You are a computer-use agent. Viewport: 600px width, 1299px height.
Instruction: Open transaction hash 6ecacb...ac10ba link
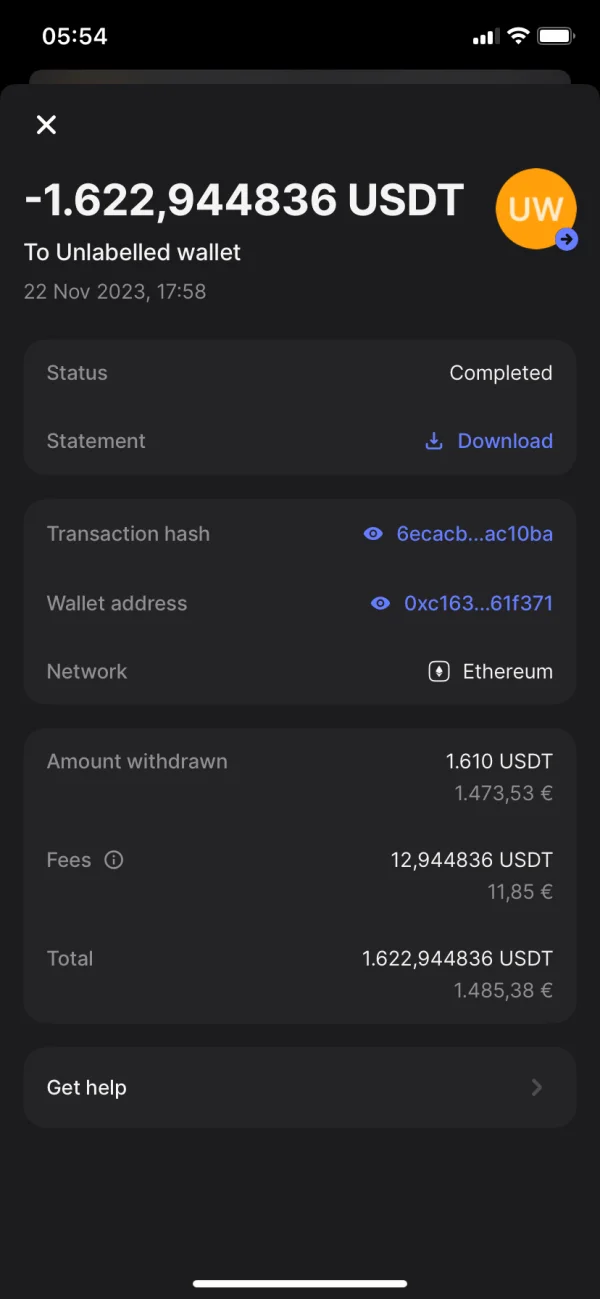click(474, 534)
